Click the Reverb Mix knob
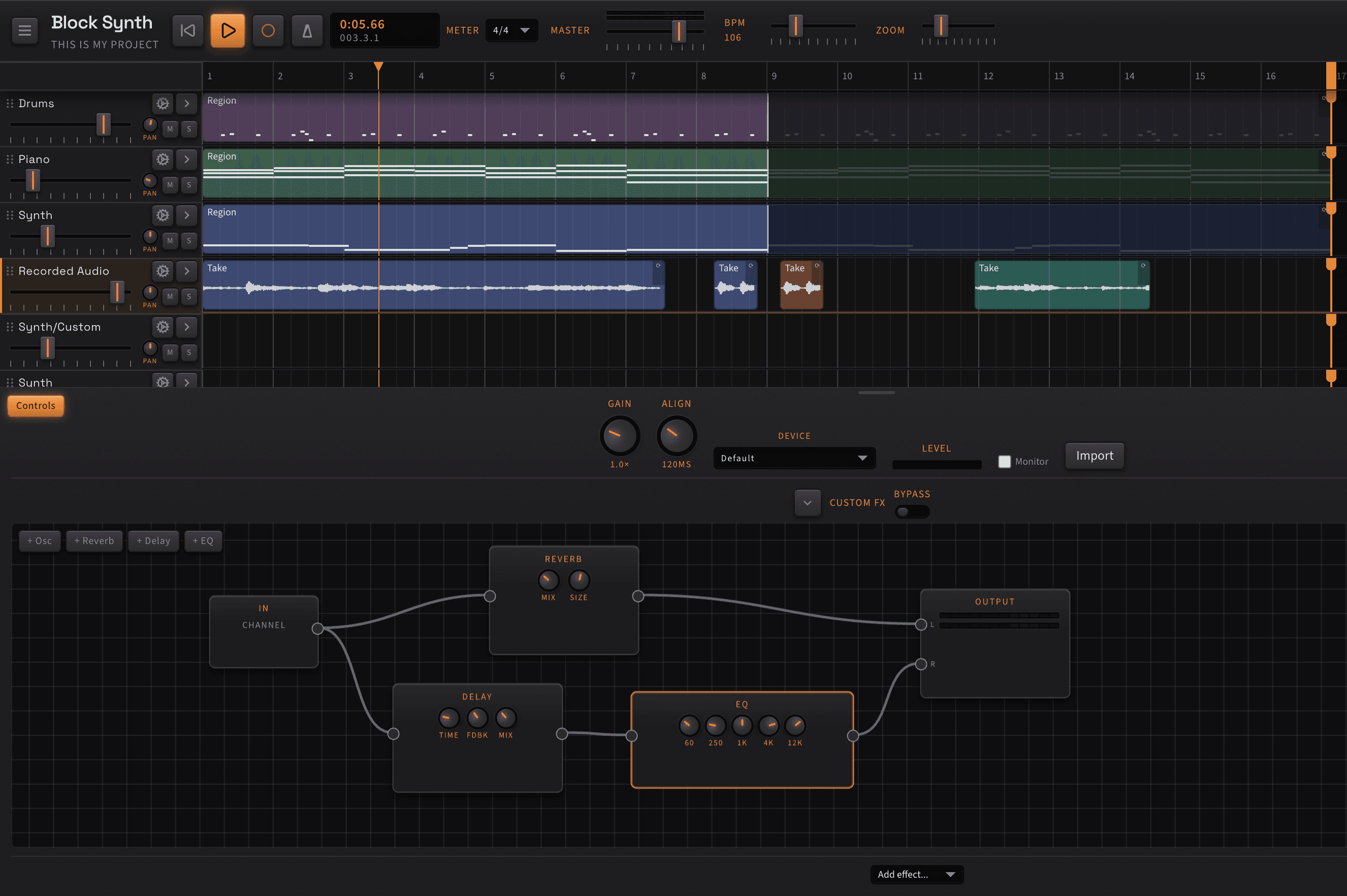1347x896 pixels. pos(549,580)
